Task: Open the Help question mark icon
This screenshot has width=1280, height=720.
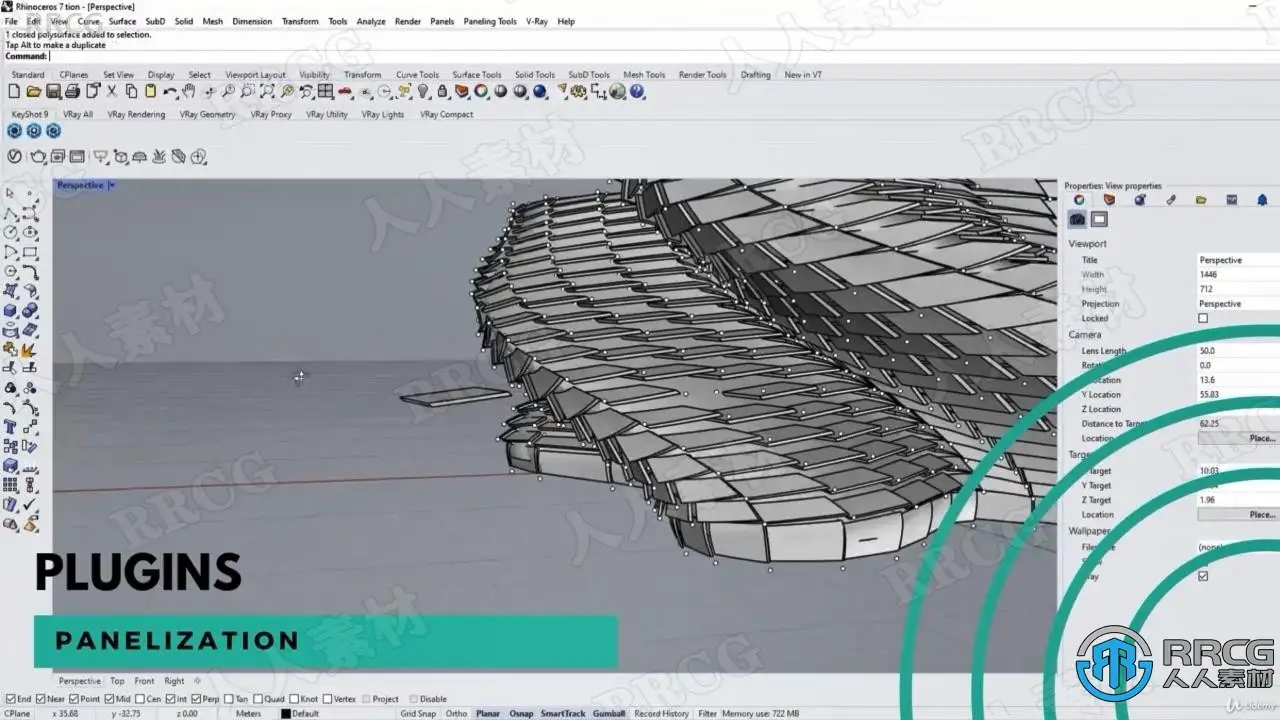Action: [x=637, y=92]
